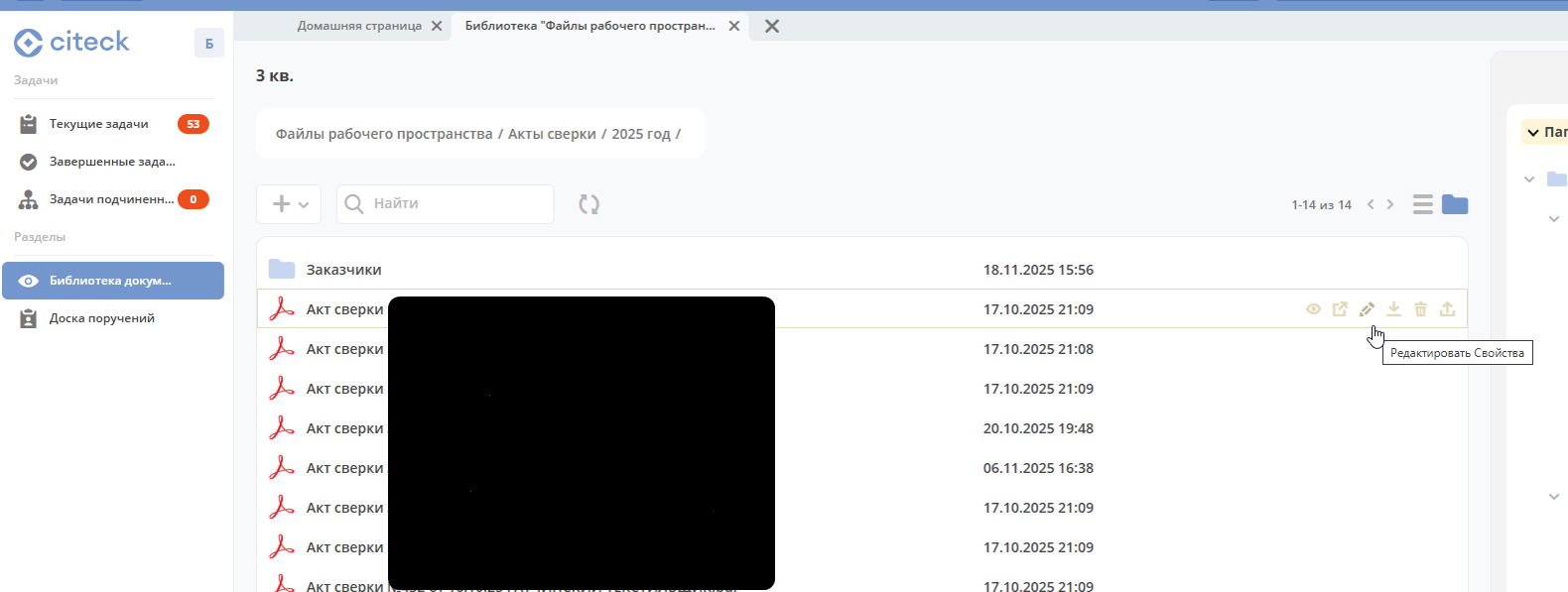Viewport: 1568px width, 592px height.
Task: Refresh the file list
Action: tap(588, 204)
